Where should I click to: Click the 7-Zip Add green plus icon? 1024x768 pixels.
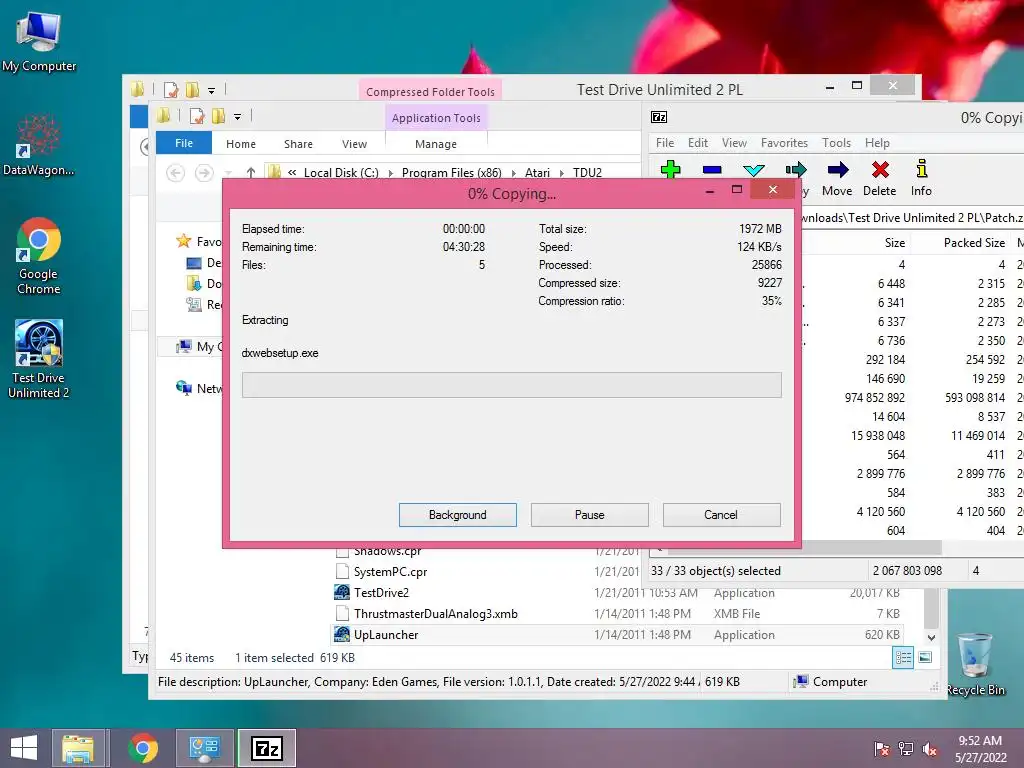[671, 170]
